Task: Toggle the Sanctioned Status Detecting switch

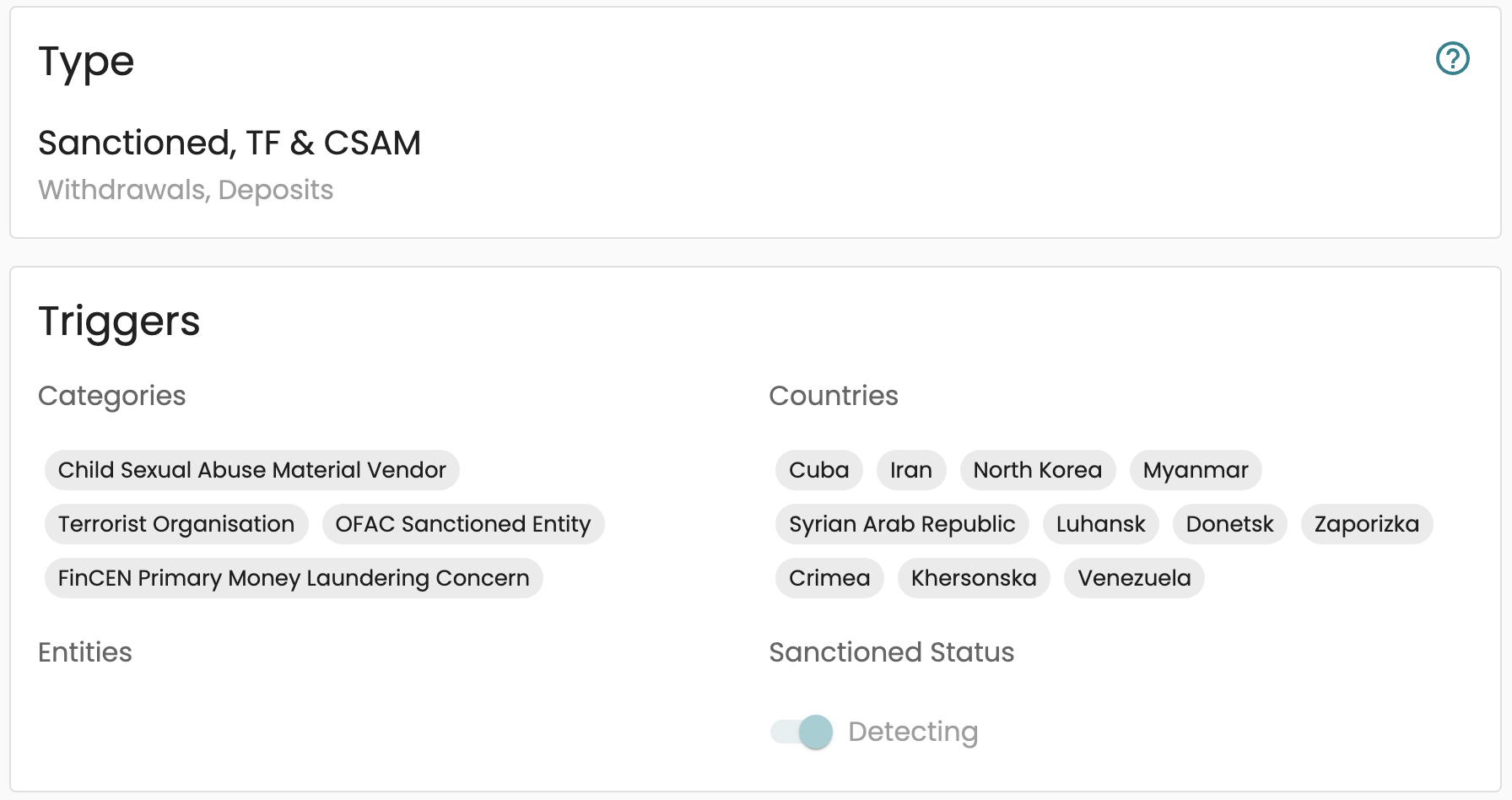Action: (x=802, y=732)
